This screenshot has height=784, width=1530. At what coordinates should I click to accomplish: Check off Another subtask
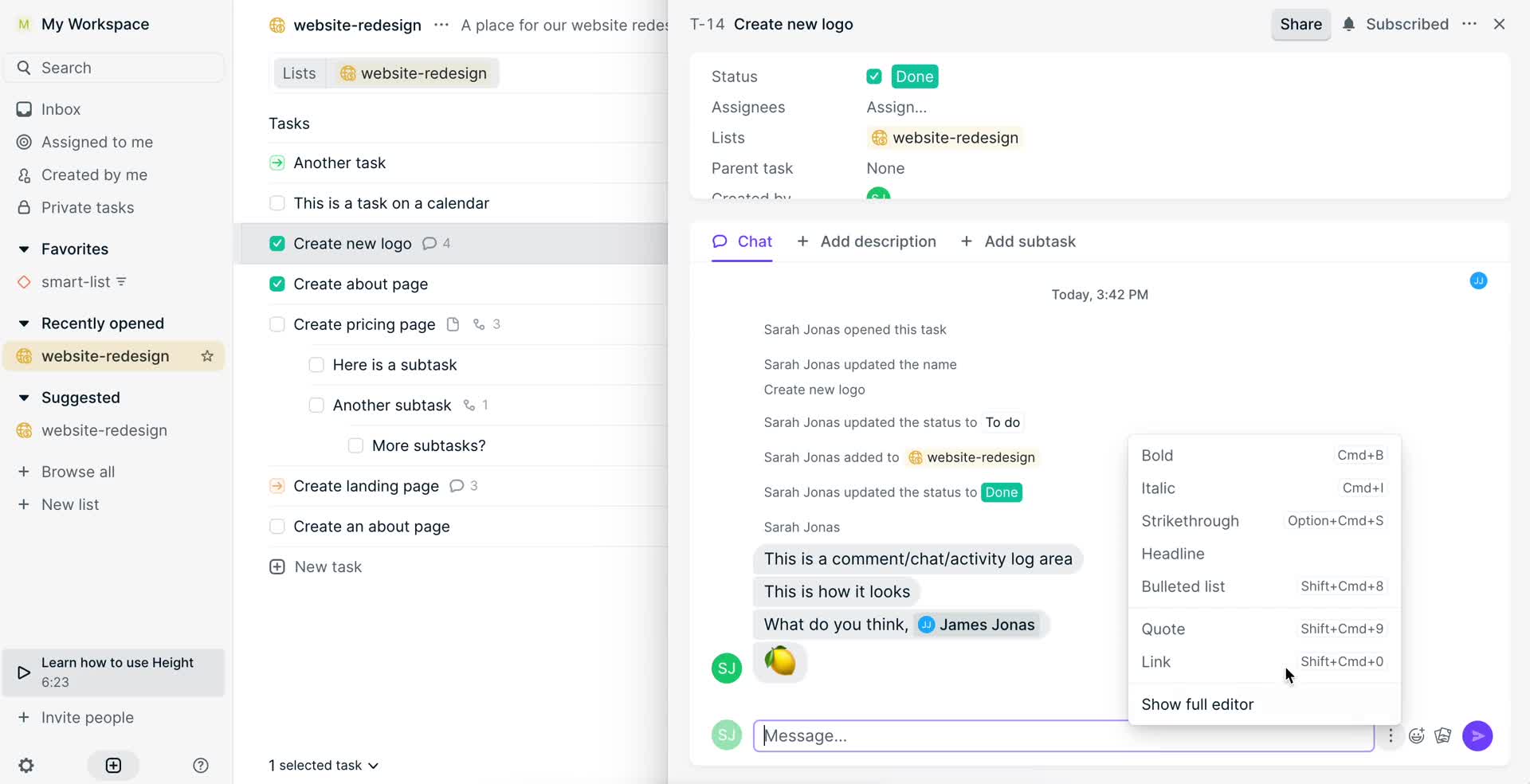316,405
